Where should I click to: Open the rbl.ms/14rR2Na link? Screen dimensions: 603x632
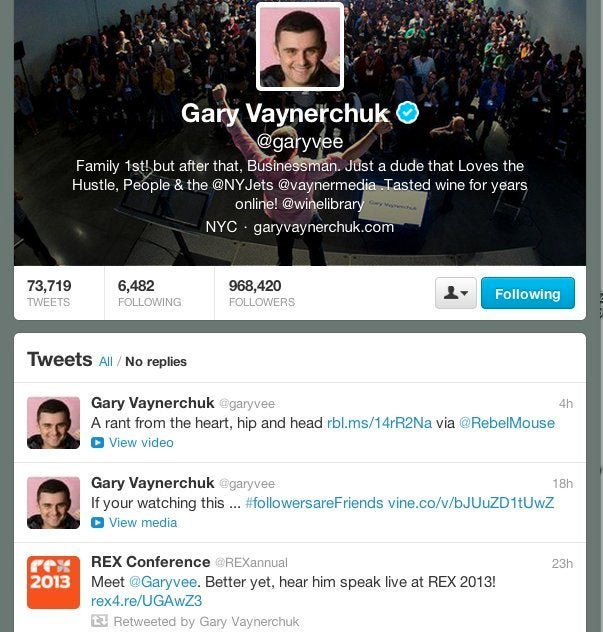coord(379,423)
